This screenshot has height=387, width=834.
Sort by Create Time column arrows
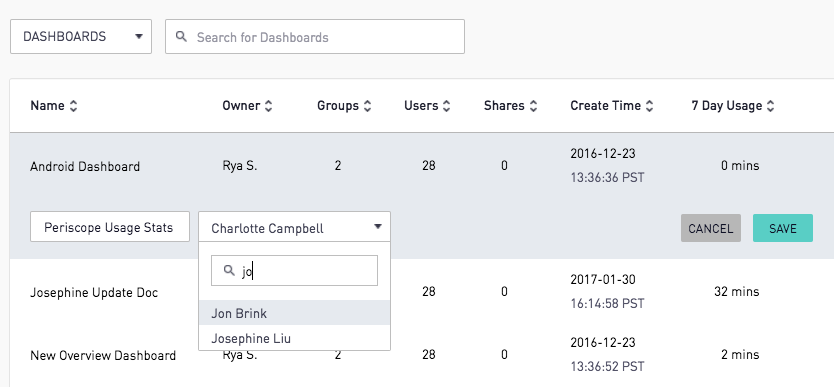tap(649, 106)
